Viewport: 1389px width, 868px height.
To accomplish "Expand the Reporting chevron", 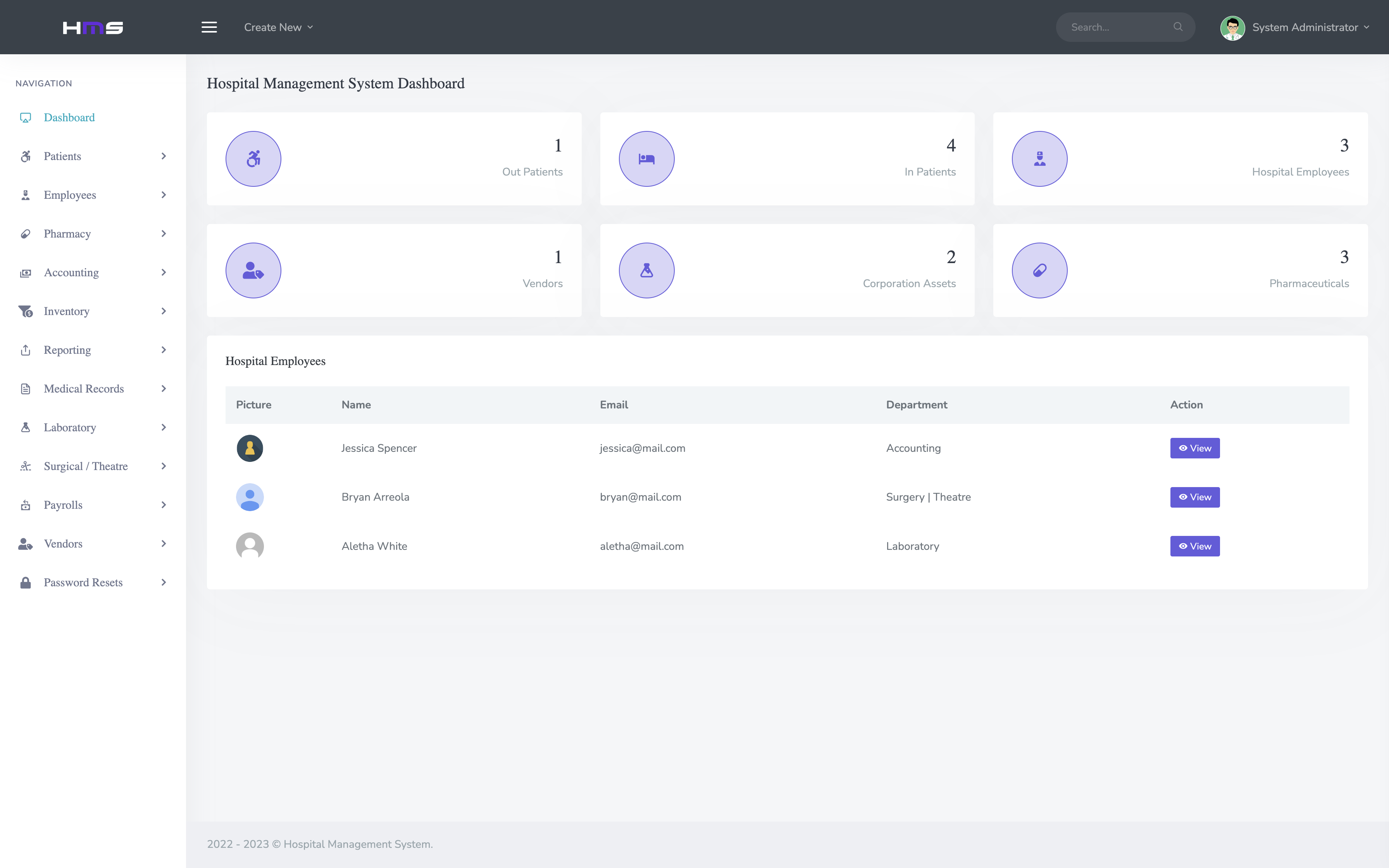I will coord(164,350).
